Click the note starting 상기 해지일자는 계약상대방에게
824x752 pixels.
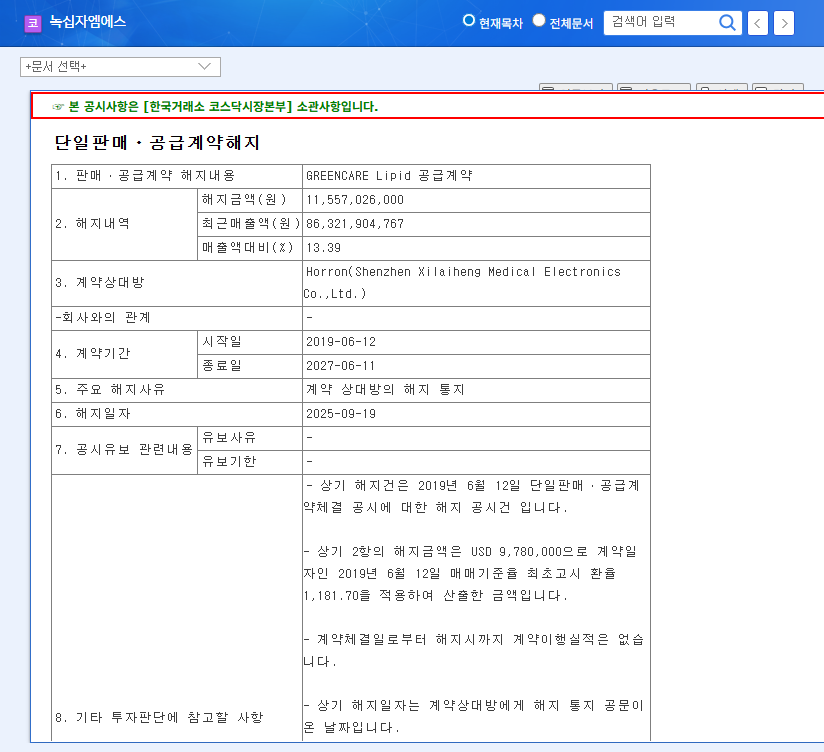click(x=473, y=717)
